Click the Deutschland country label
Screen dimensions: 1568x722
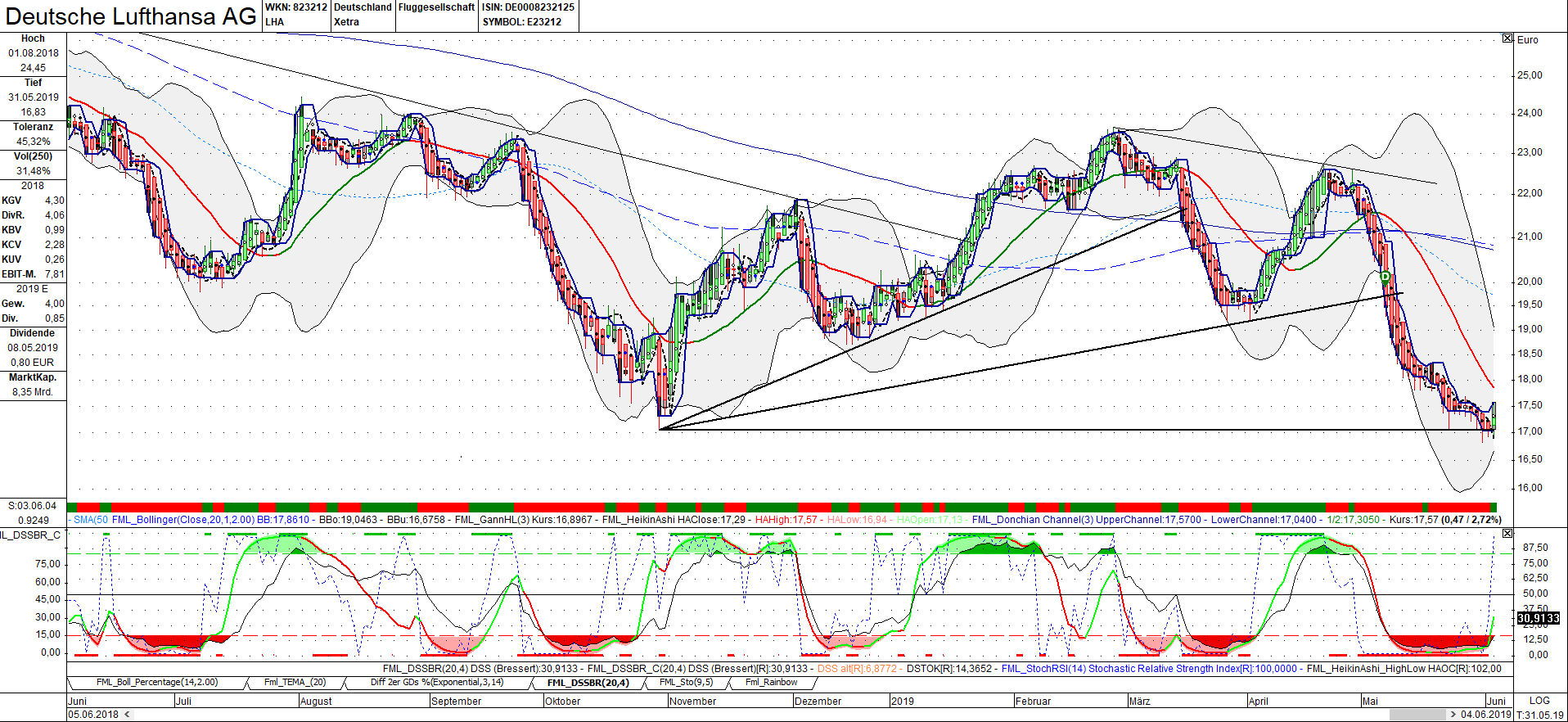coord(363,7)
